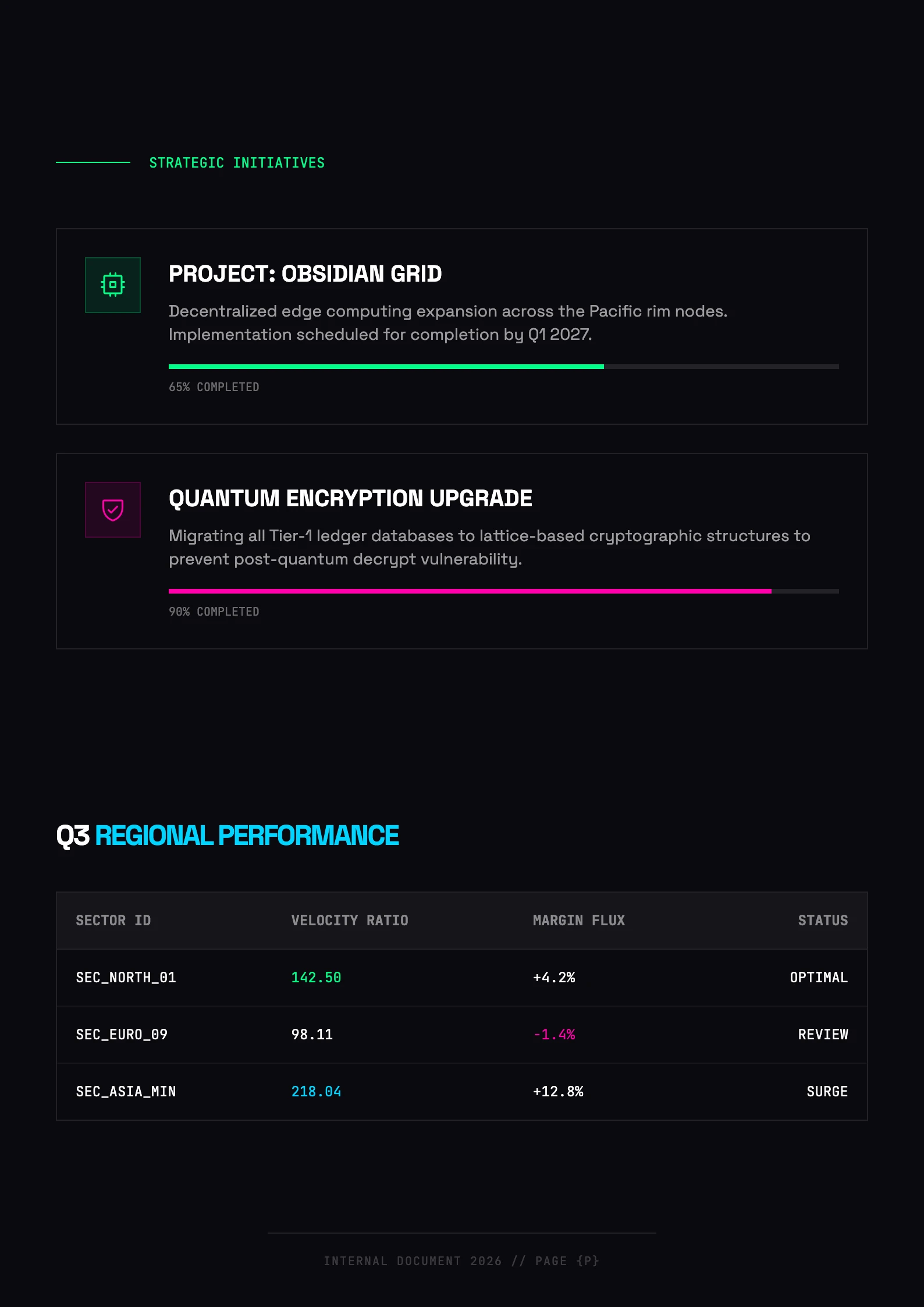The height and width of the screenshot is (1307, 924).
Task: Select the Sector ID column header
Action: pos(113,921)
